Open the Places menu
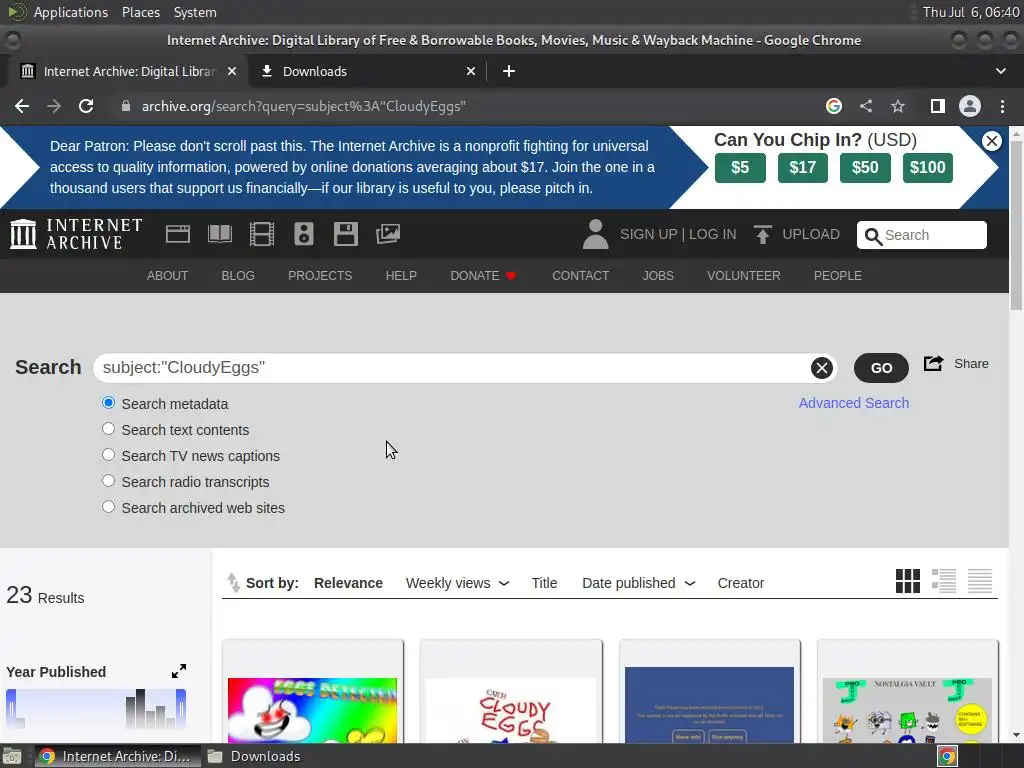Viewport: 1024px width, 768px height. 141,12
